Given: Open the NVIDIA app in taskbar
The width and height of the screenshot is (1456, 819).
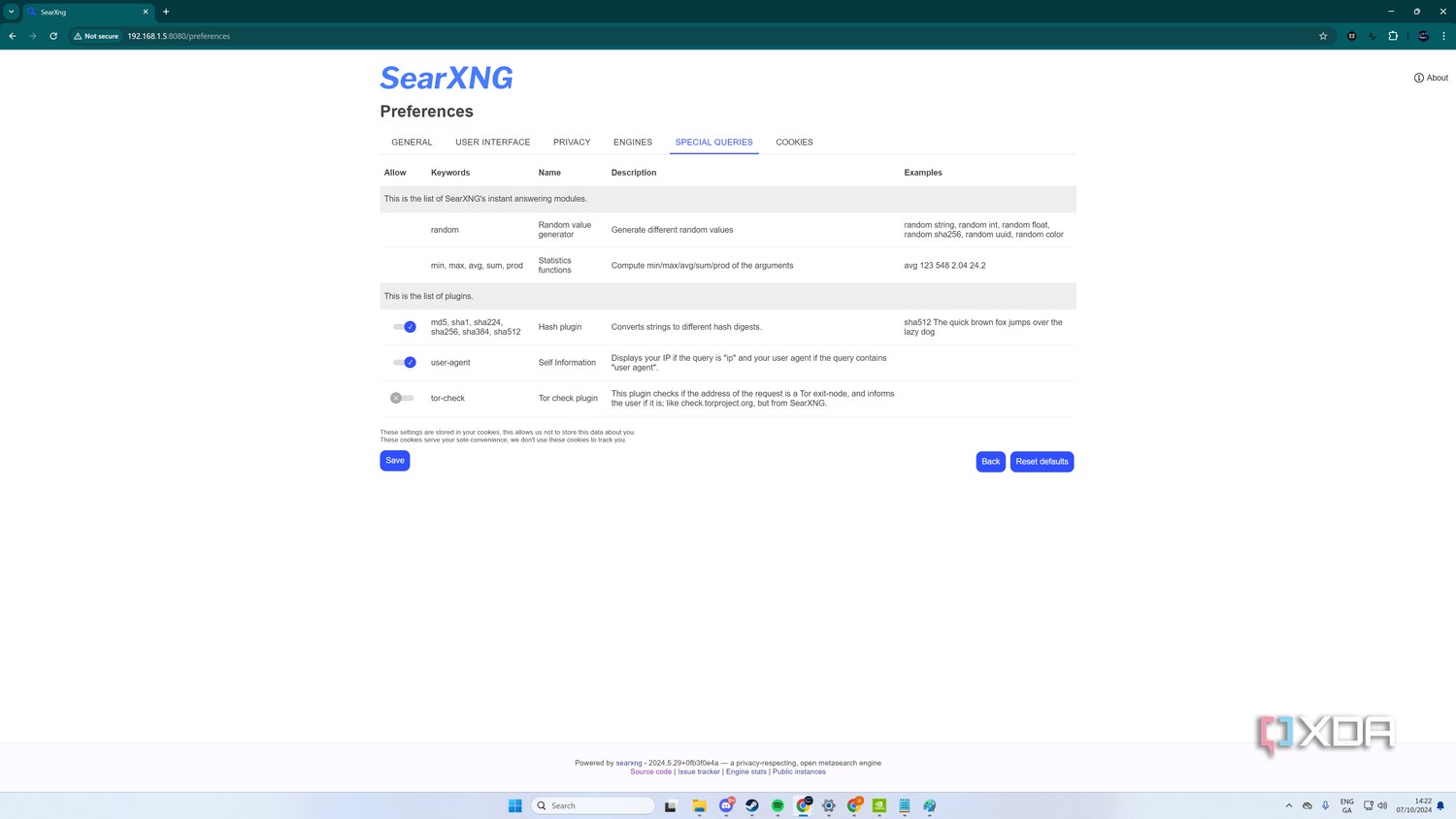Looking at the screenshot, I should pyautogui.click(x=879, y=805).
